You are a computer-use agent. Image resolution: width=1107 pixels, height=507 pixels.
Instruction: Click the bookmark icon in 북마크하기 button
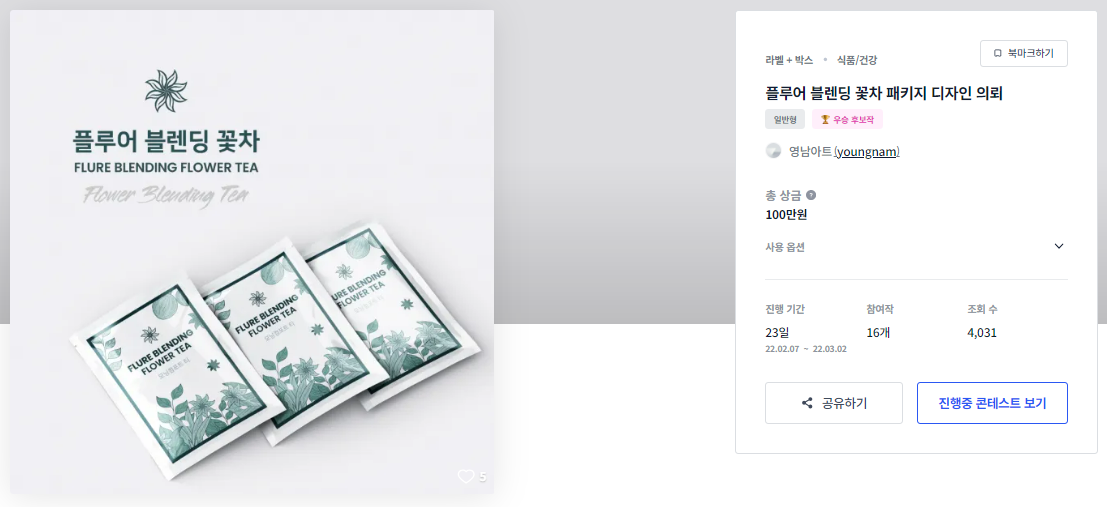tap(998, 53)
